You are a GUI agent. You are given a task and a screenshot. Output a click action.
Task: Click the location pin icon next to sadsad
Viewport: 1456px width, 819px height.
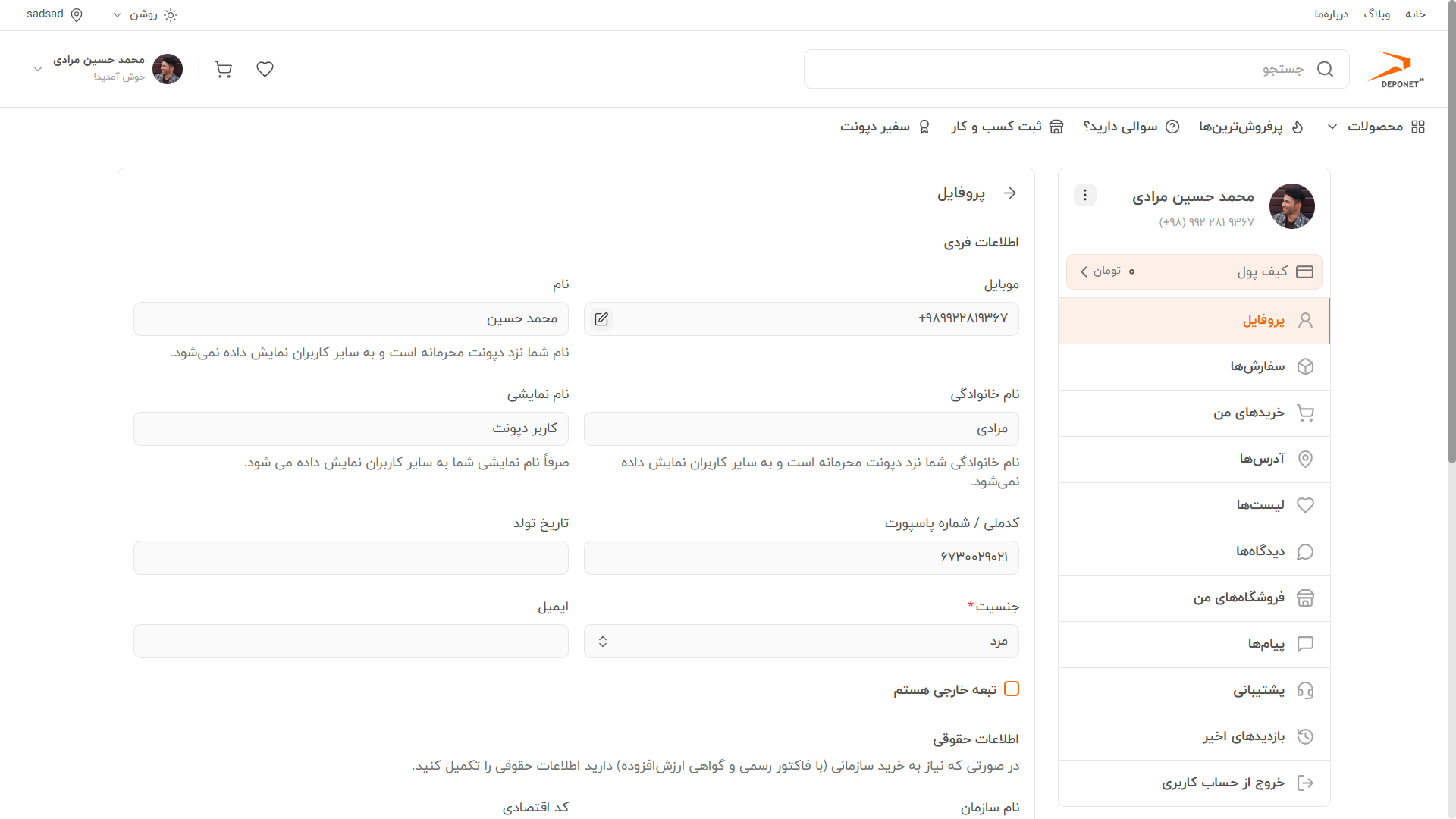click(x=77, y=14)
